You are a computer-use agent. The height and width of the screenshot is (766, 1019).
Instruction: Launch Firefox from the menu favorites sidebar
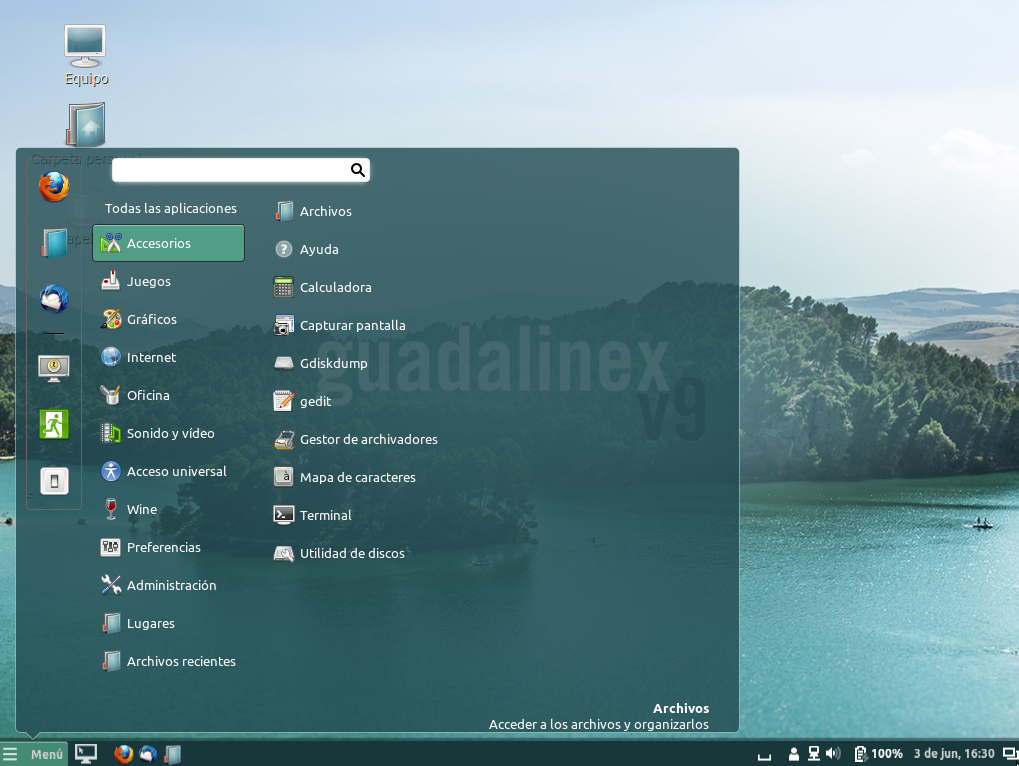click(x=54, y=187)
